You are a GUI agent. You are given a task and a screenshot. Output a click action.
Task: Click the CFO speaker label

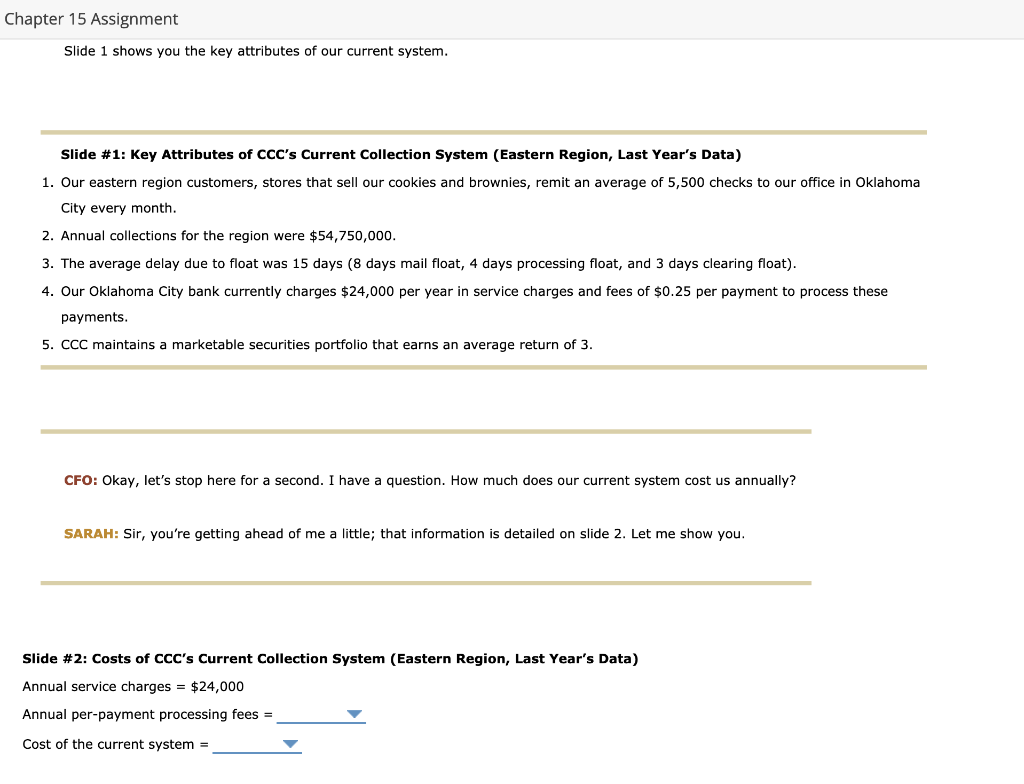[x=80, y=481]
